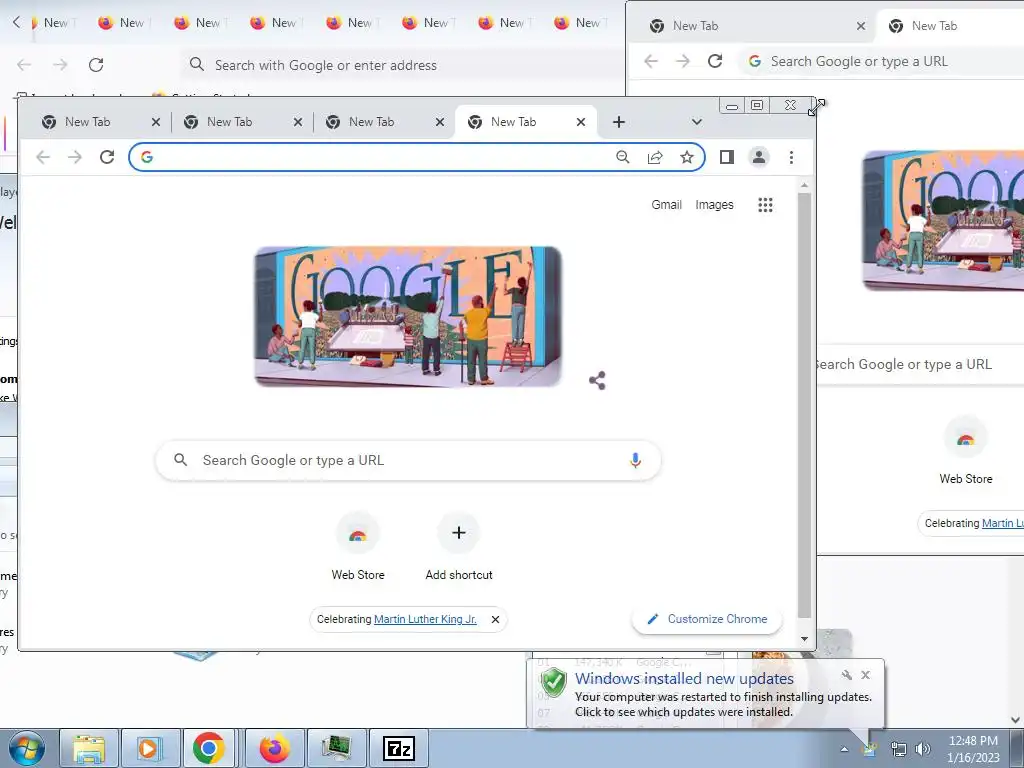Click the Firefox taskbar icon

click(274, 748)
